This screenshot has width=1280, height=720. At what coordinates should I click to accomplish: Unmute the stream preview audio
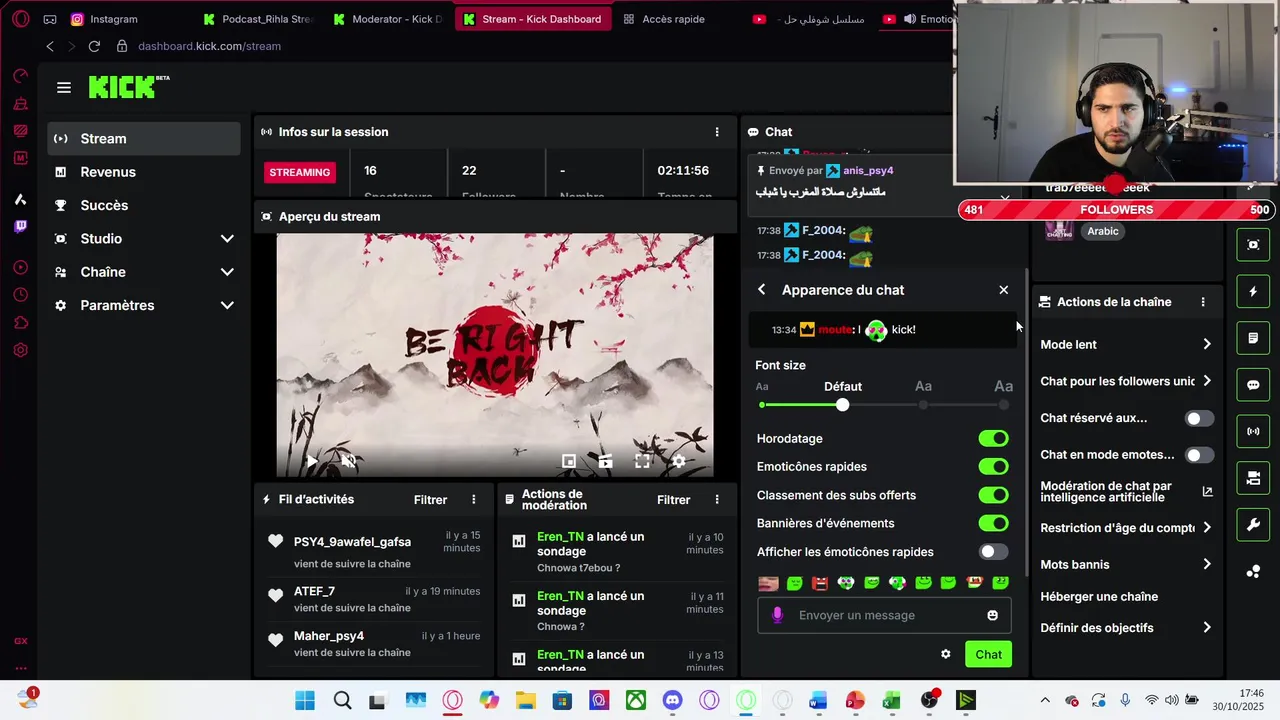(348, 461)
